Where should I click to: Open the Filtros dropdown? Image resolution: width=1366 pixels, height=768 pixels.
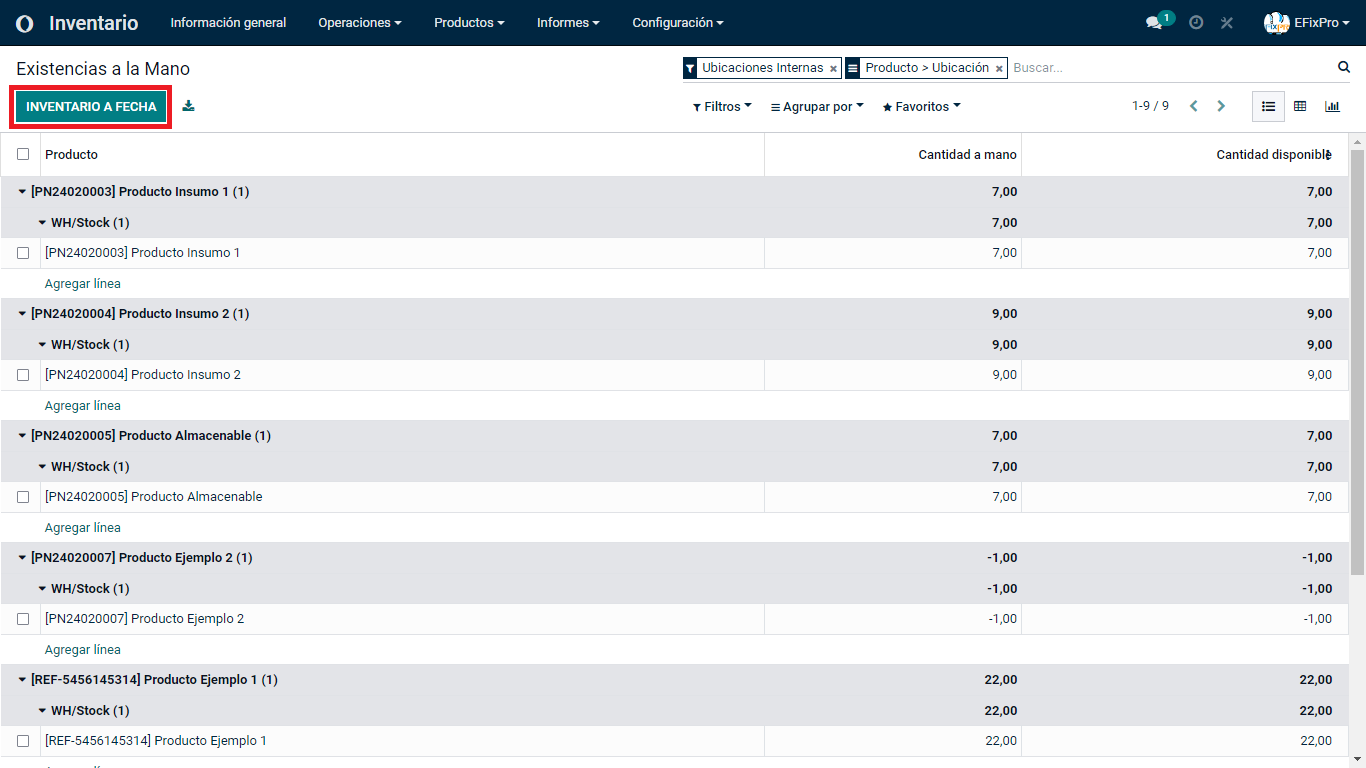pos(722,106)
